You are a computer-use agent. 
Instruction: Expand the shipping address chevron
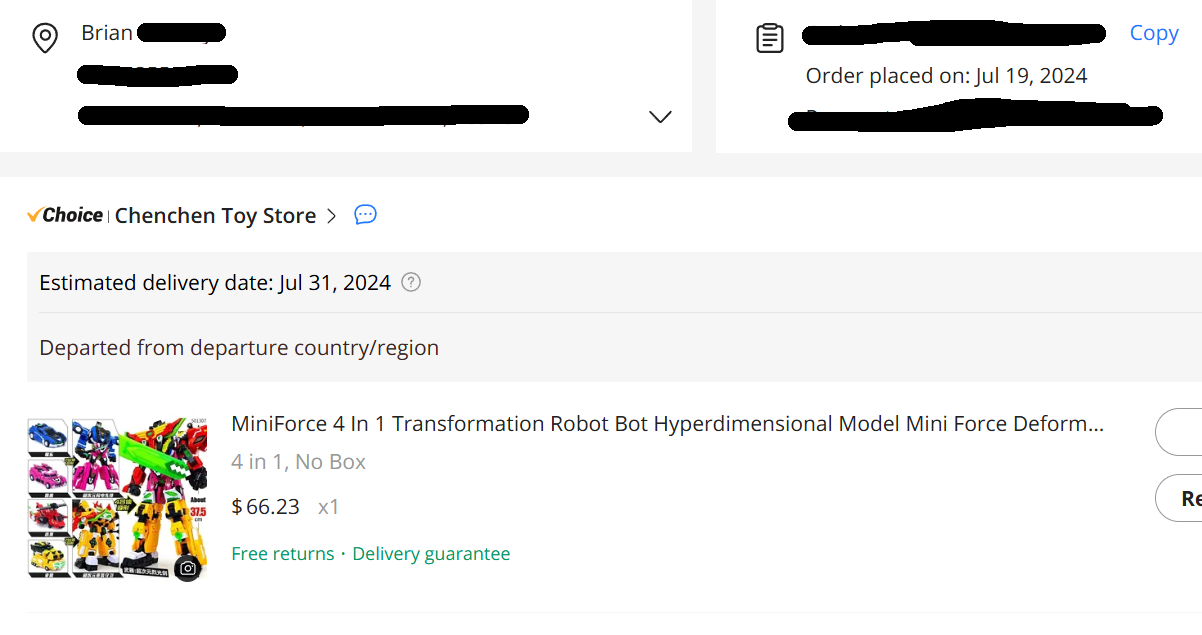(660, 117)
